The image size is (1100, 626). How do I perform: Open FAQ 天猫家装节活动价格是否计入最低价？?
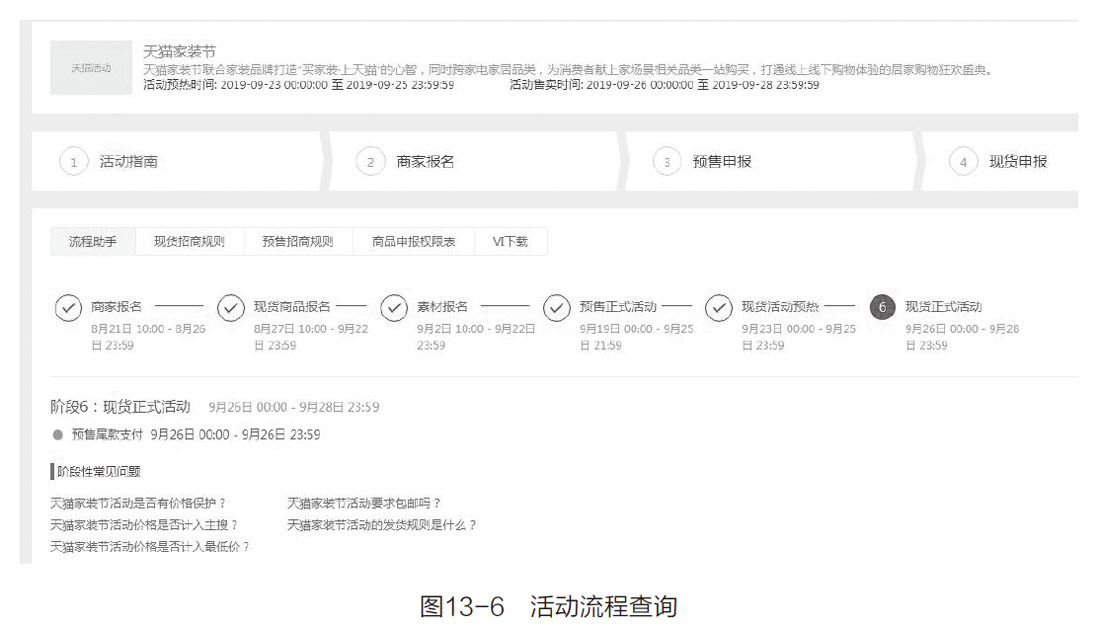[150, 547]
